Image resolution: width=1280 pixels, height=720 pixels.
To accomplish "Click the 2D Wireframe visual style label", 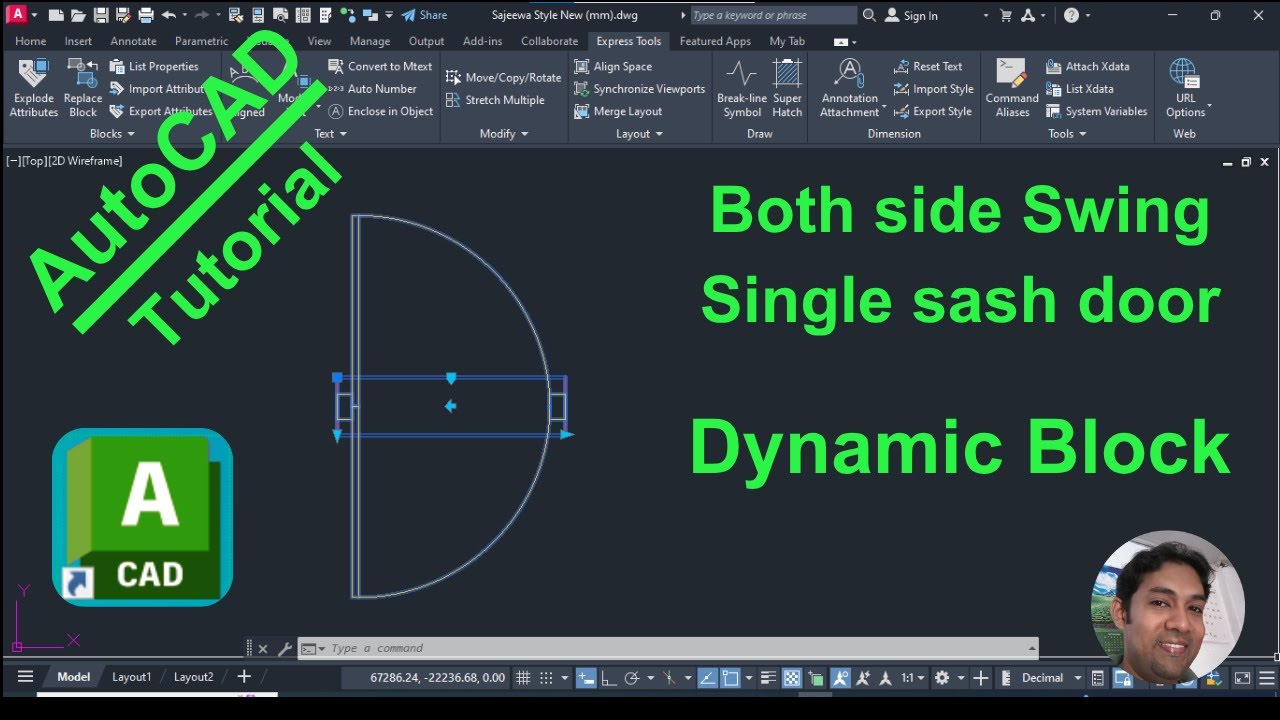I will [85, 161].
